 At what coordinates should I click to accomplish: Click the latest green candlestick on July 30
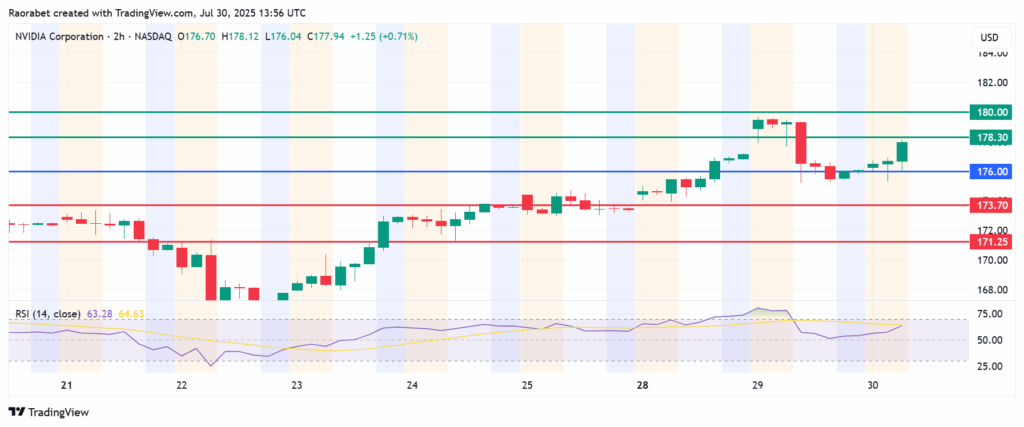click(902, 151)
